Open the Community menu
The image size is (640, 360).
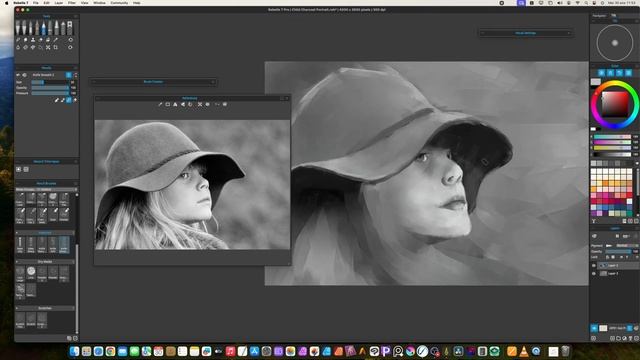(x=119, y=2)
